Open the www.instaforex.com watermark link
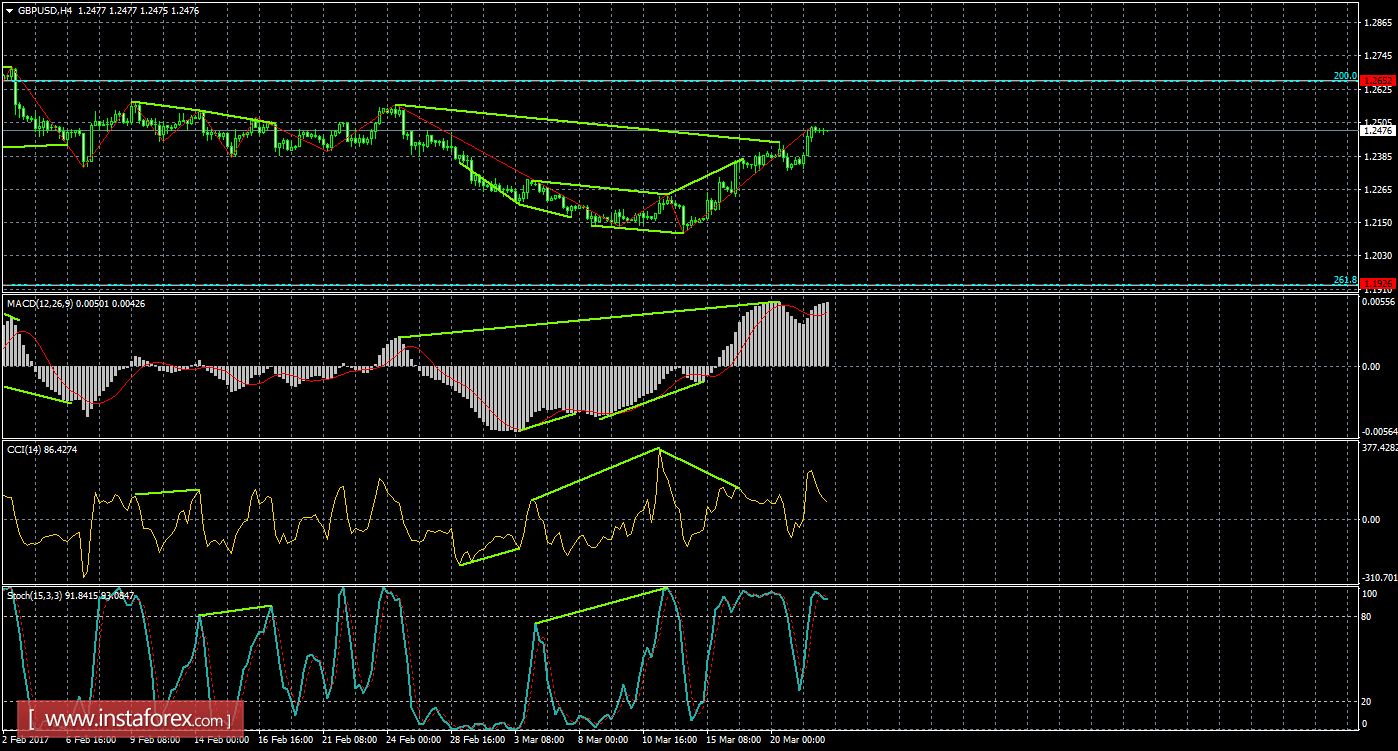Viewport: 1398px width, 751px height. (x=131, y=718)
